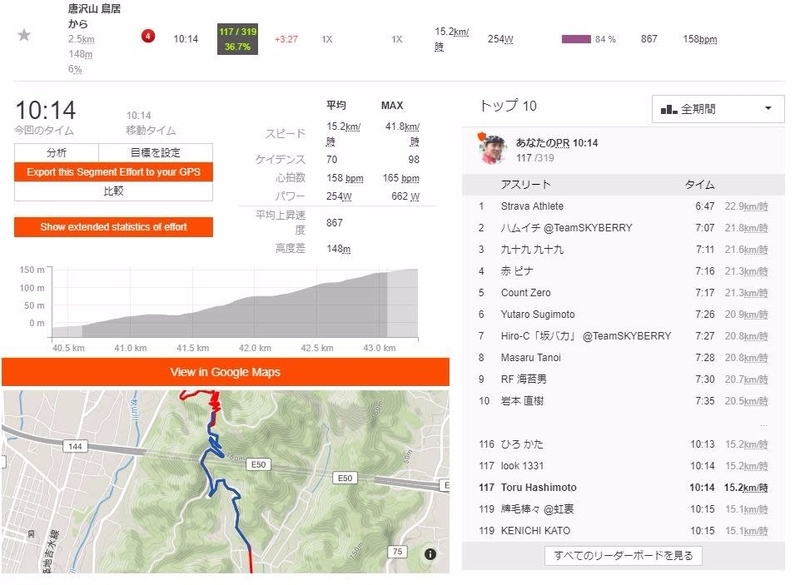Open Hiro-C「坂バカ」 @TeamSKYBERRY entry
Screen dimensions: 800x585
[x=586, y=336]
